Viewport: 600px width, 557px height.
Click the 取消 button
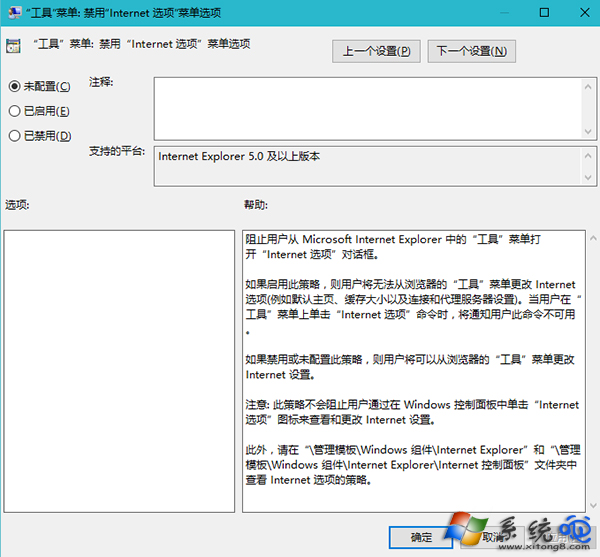(492, 537)
